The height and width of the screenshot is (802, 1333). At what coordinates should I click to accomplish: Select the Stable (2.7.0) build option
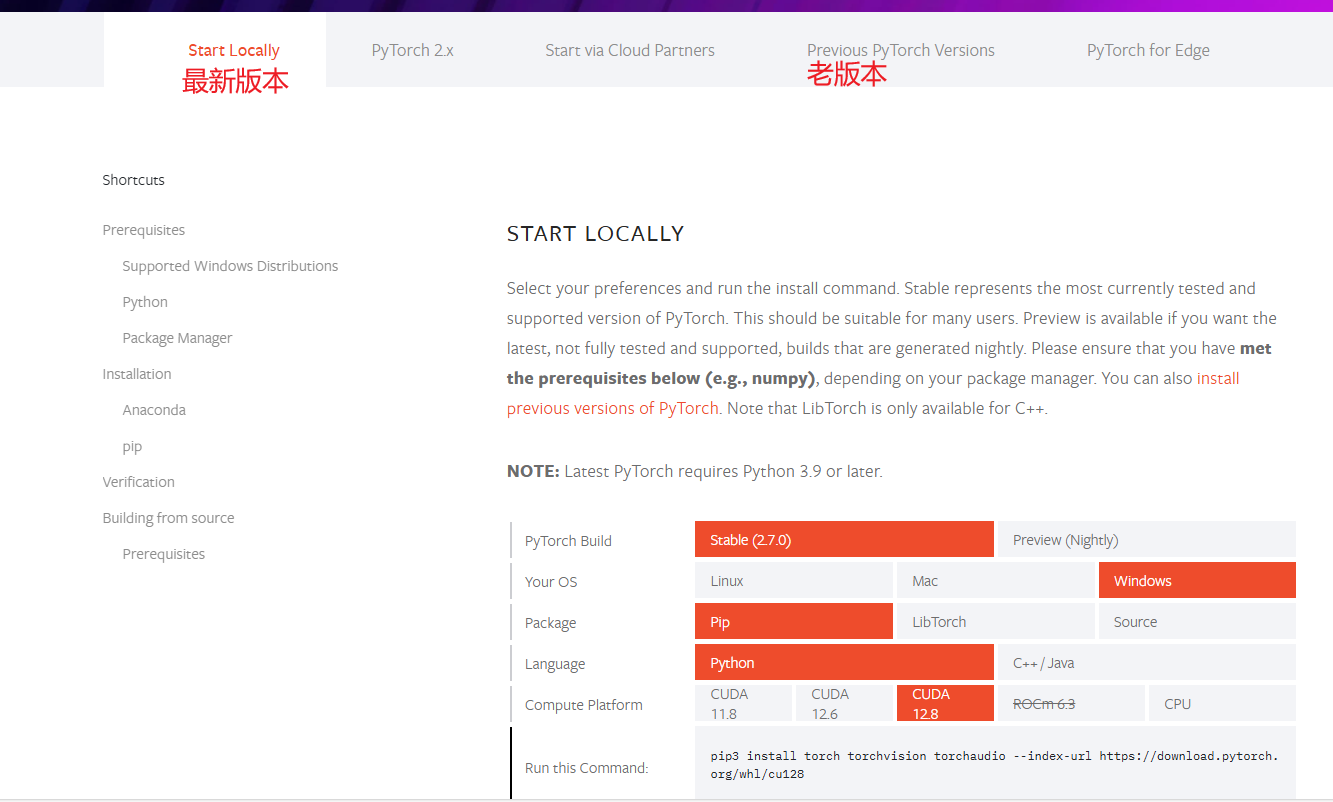(844, 539)
